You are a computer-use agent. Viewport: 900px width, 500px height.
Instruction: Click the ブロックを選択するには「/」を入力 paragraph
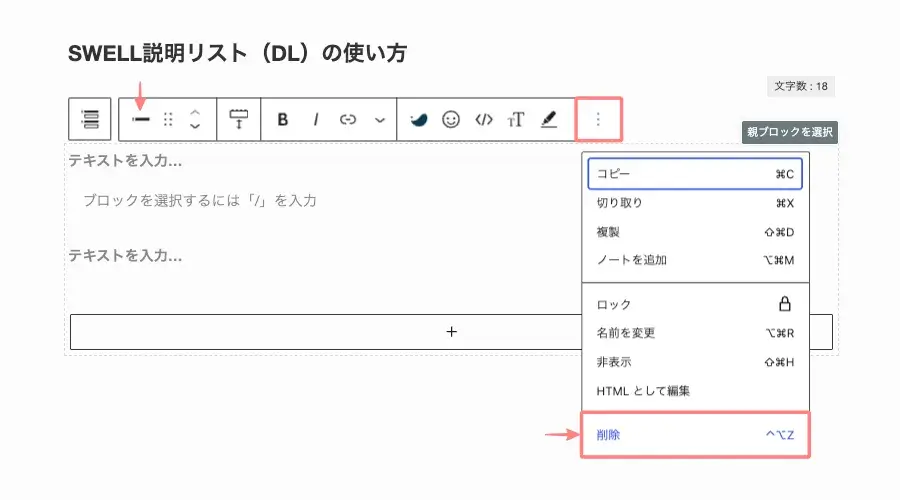pos(200,200)
